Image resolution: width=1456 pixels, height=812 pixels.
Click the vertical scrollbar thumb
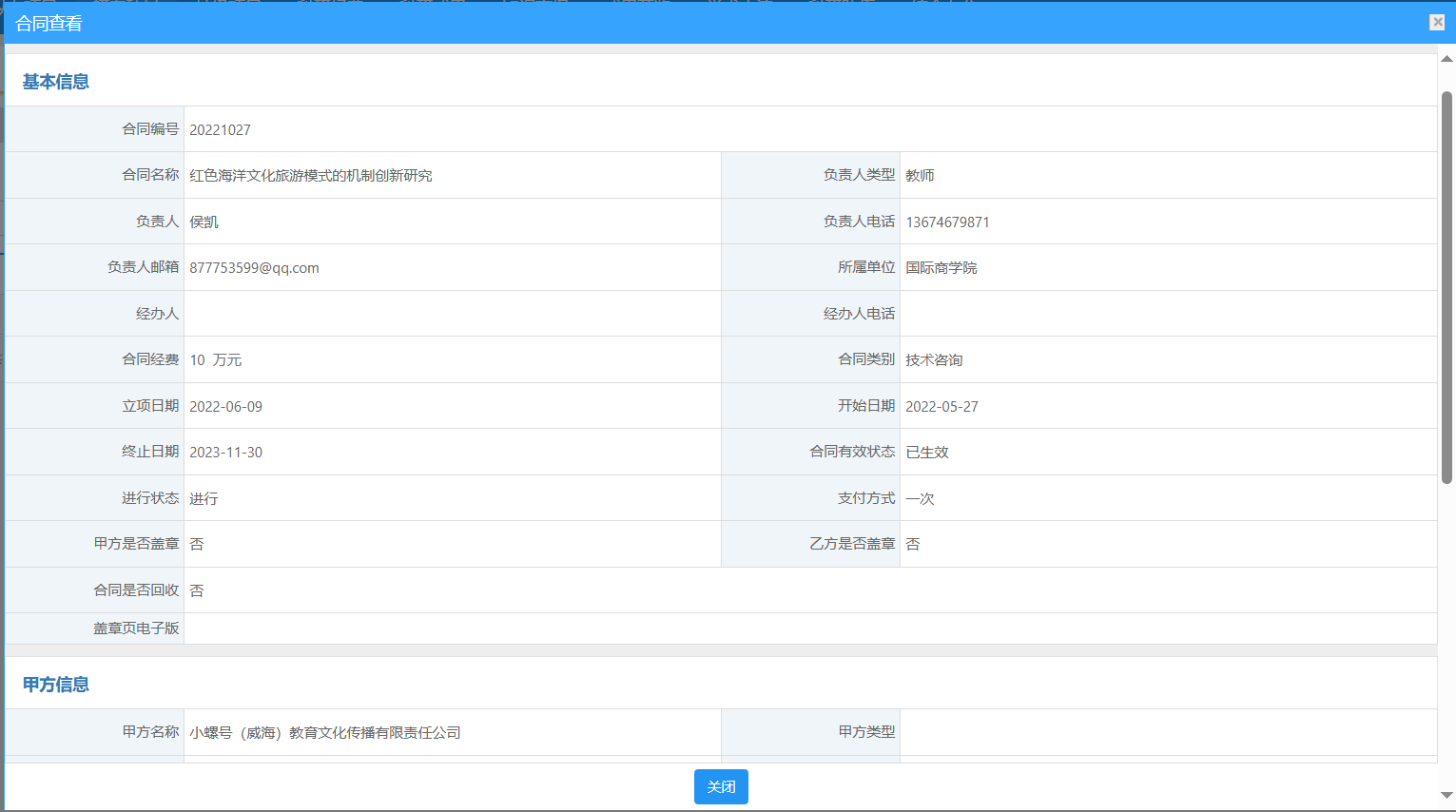pyautogui.click(x=1446, y=285)
